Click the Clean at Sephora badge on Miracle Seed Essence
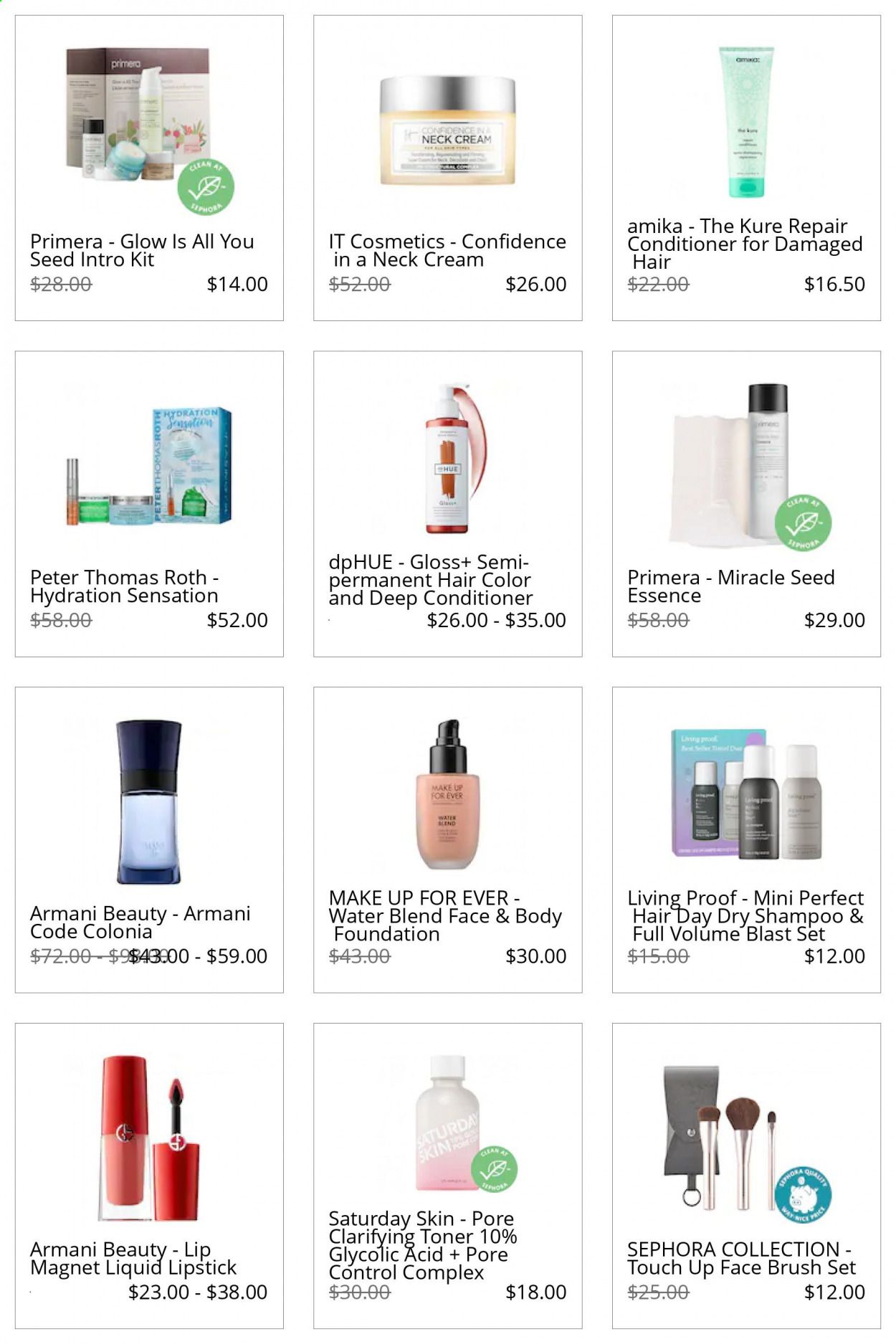The height and width of the screenshot is (1344, 896). pyautogui.click(x=803, y=523)
